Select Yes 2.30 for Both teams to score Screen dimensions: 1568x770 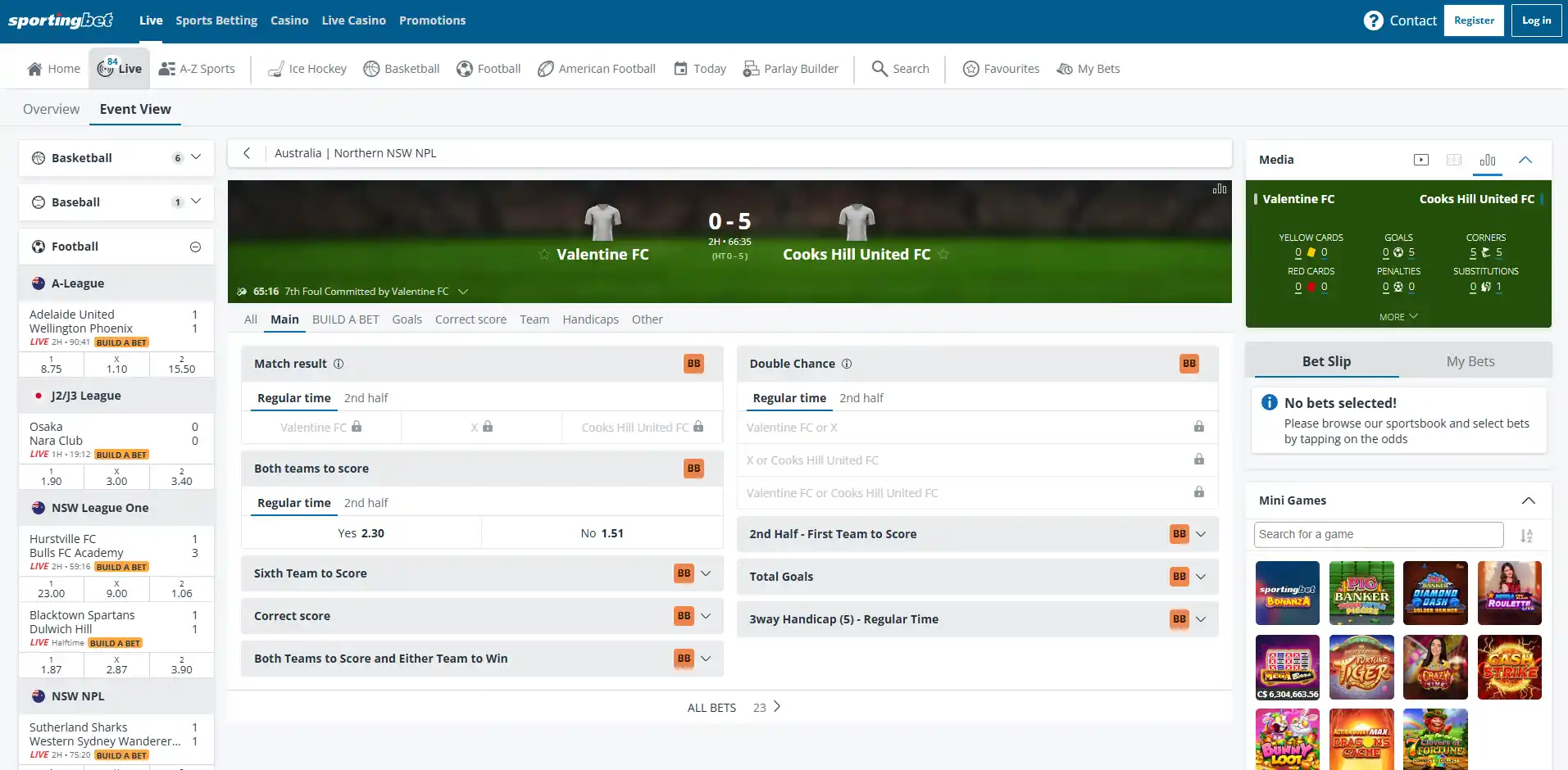361,533
